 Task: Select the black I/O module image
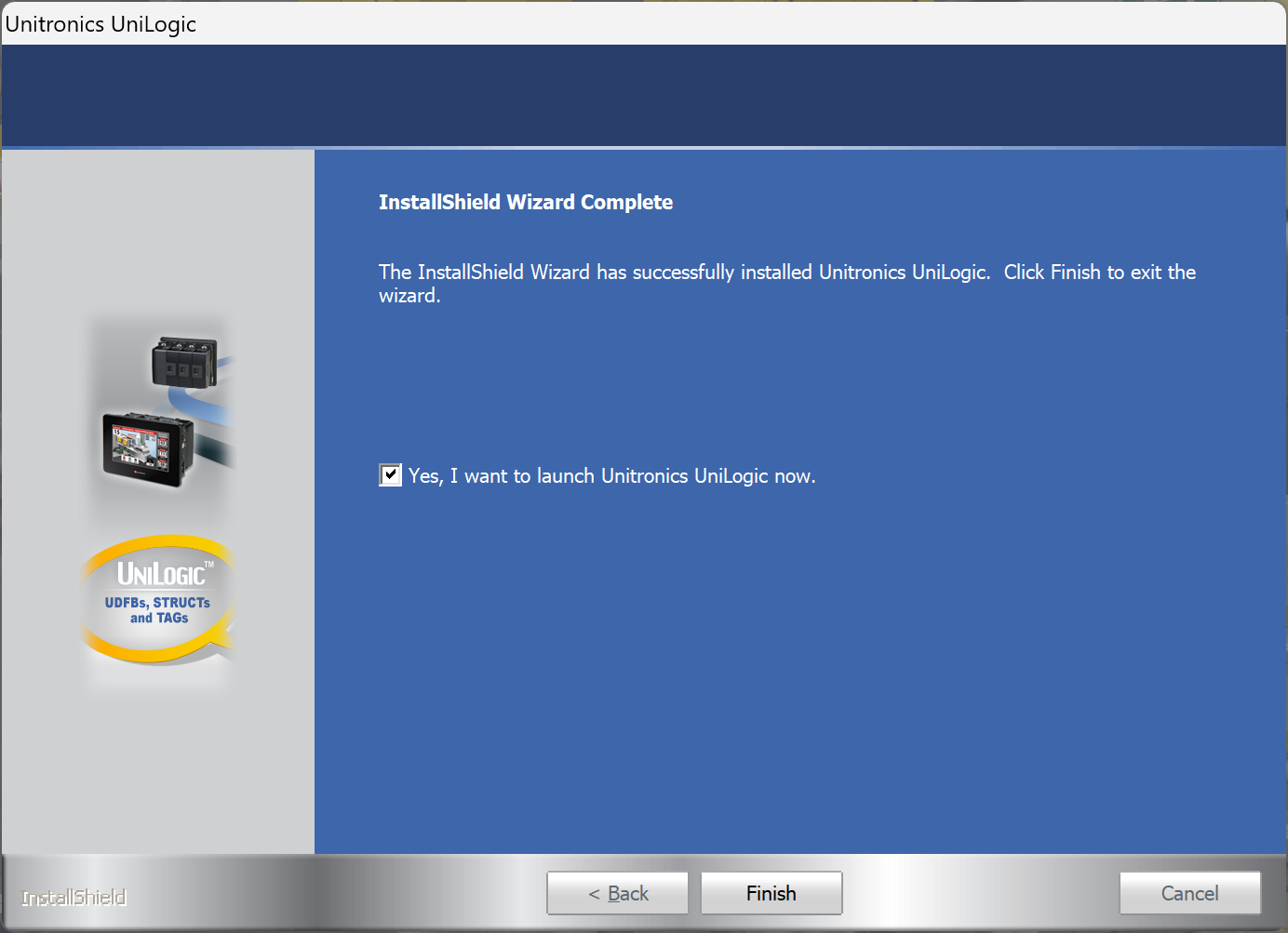click(x=184, y=363)
